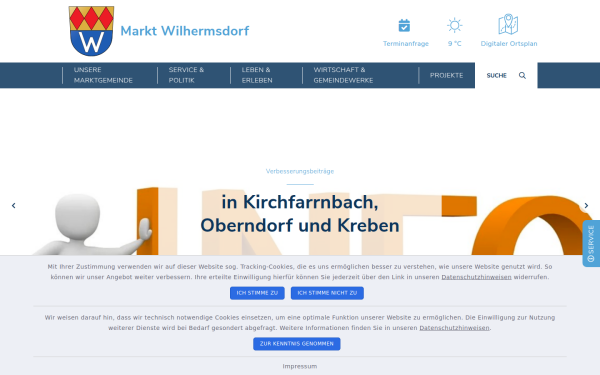Click the Digitaler Ortsplan label
600x375 pixels.
point(509,44)
